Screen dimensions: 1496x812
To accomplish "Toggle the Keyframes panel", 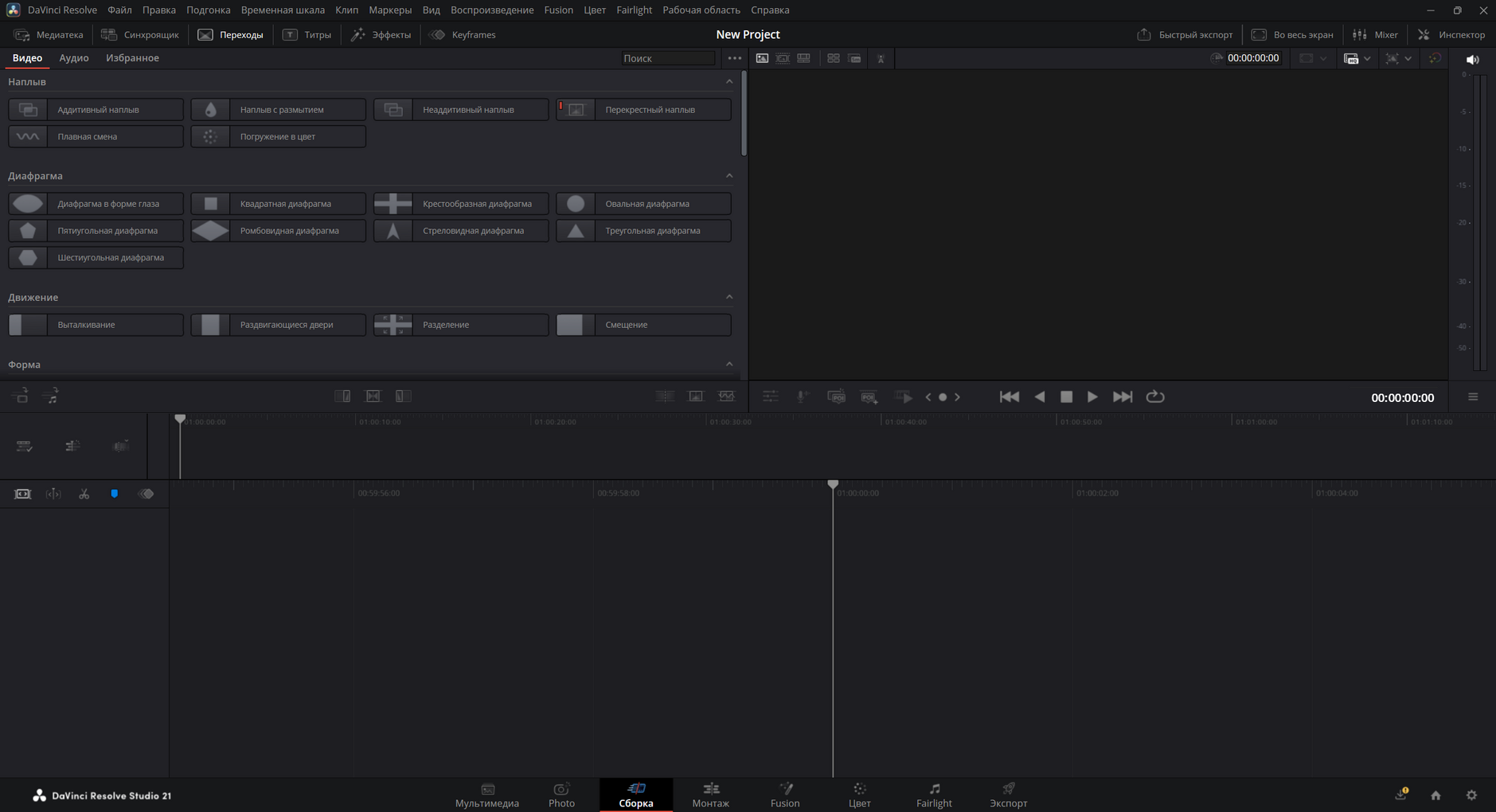I will [x=463, y=34].
